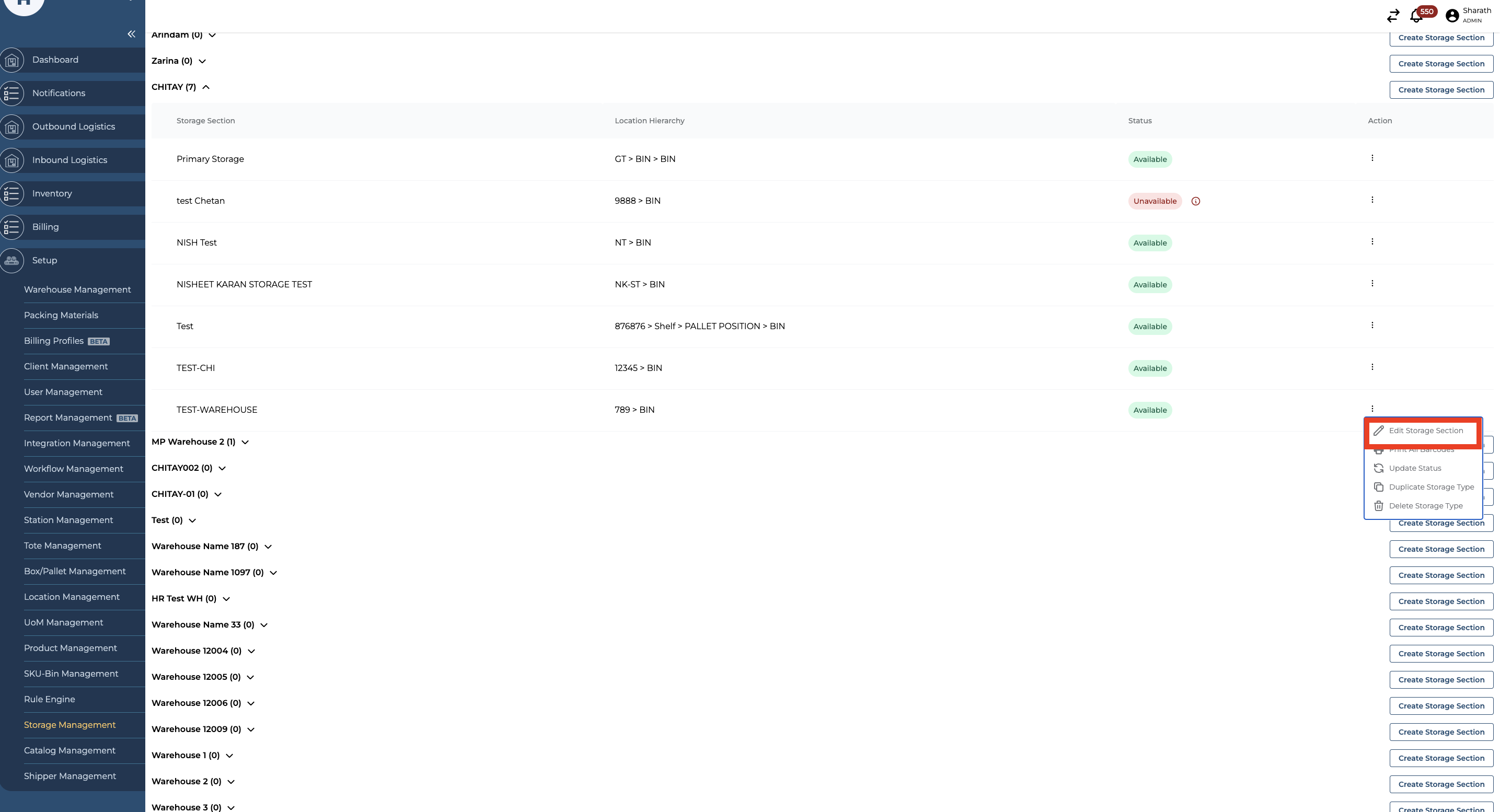Image resolution: width=1500 pixels, height=812 pixels.
Task: Open the notifications bell icon
Action: pos(1416,16)
